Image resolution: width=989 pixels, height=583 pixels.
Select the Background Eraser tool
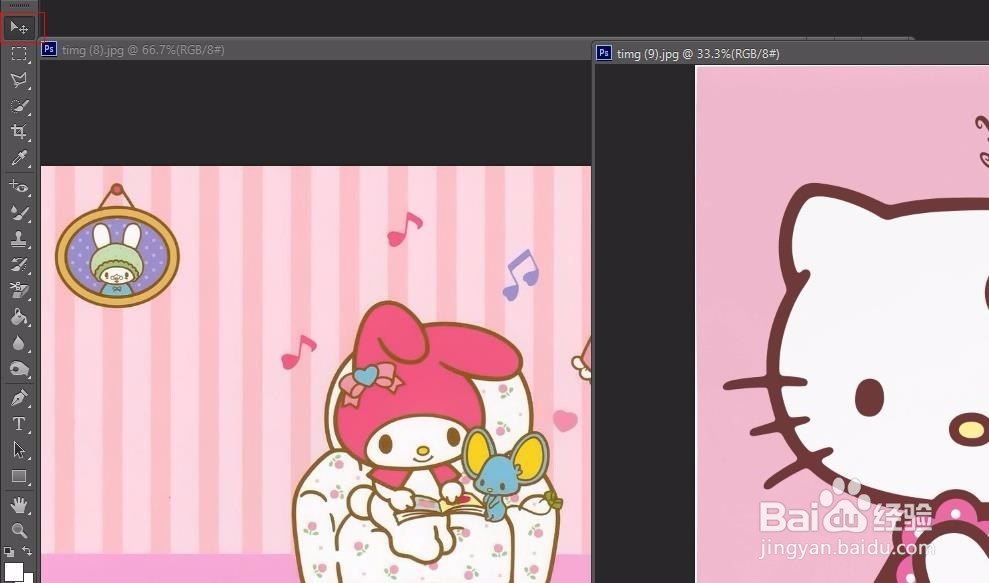(19, 290)
